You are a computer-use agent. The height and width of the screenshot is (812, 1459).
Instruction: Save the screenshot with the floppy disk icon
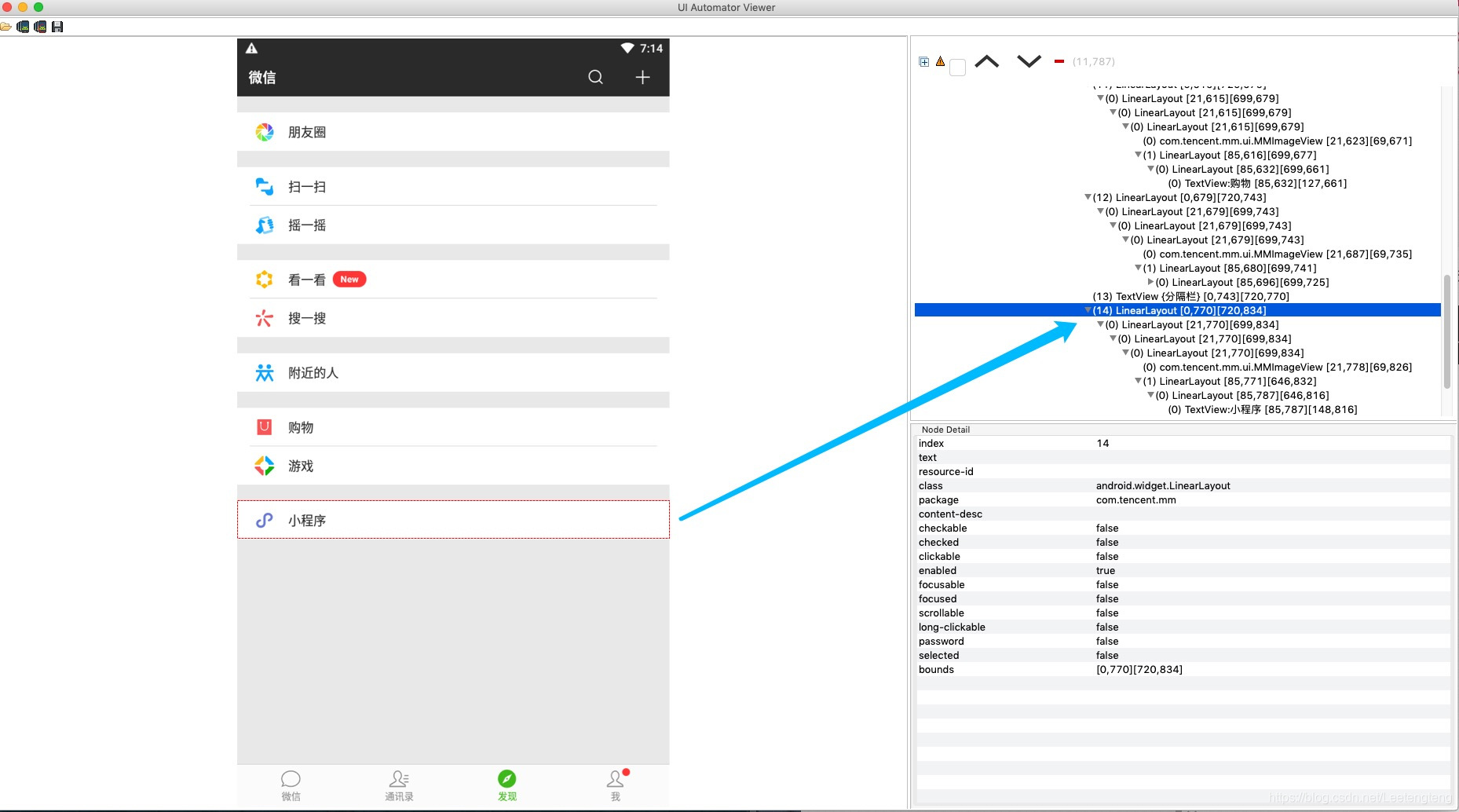(57, 27)
